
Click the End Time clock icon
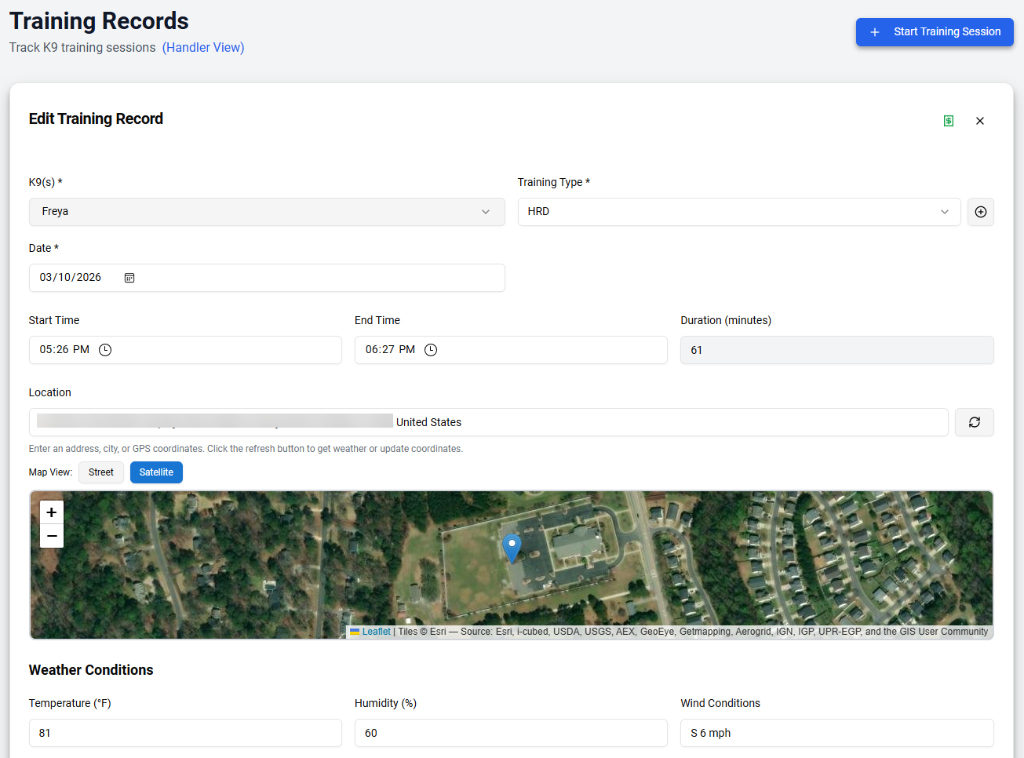point(430,350)
